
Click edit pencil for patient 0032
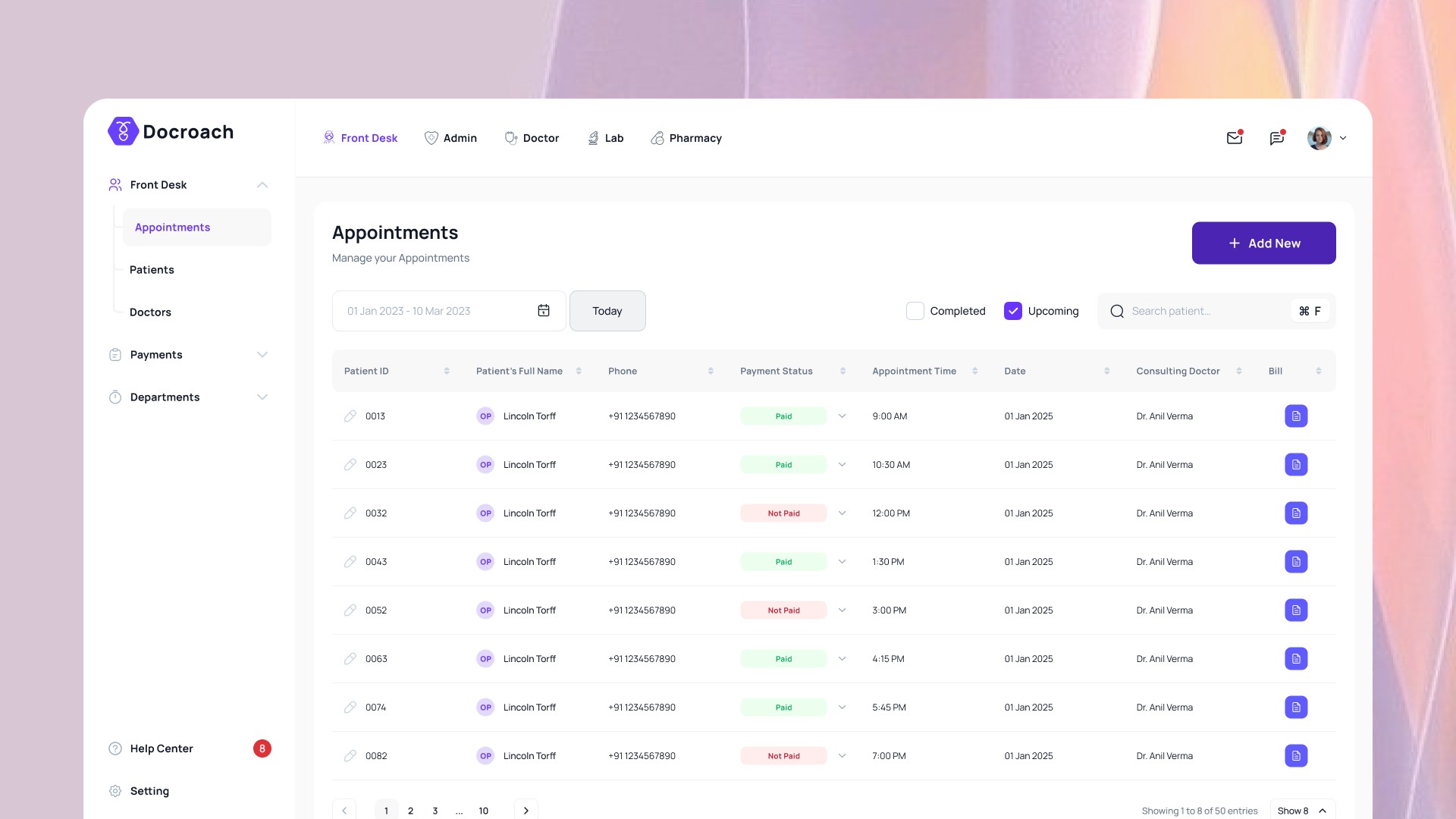tap(350, 513)
